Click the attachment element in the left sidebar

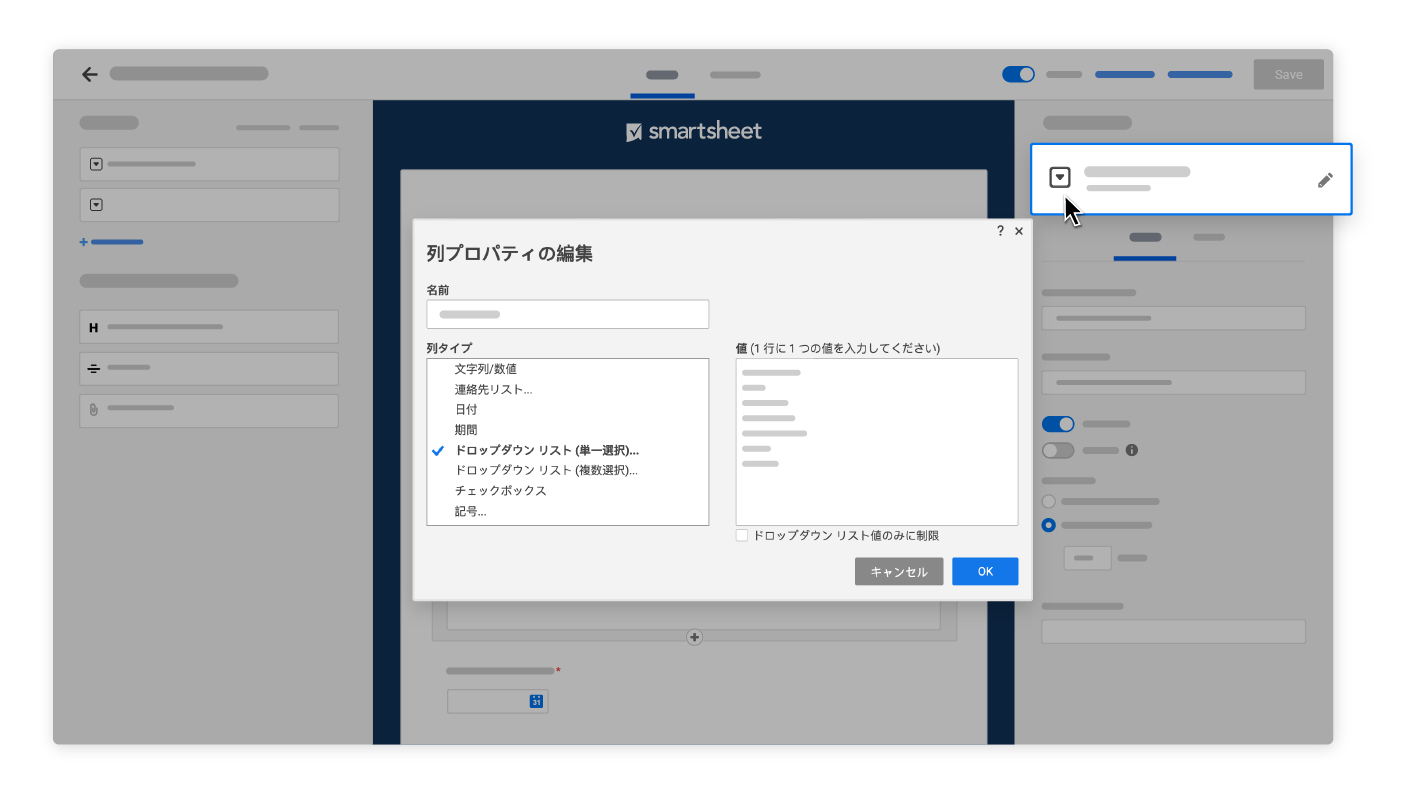(x=209, y=409)
